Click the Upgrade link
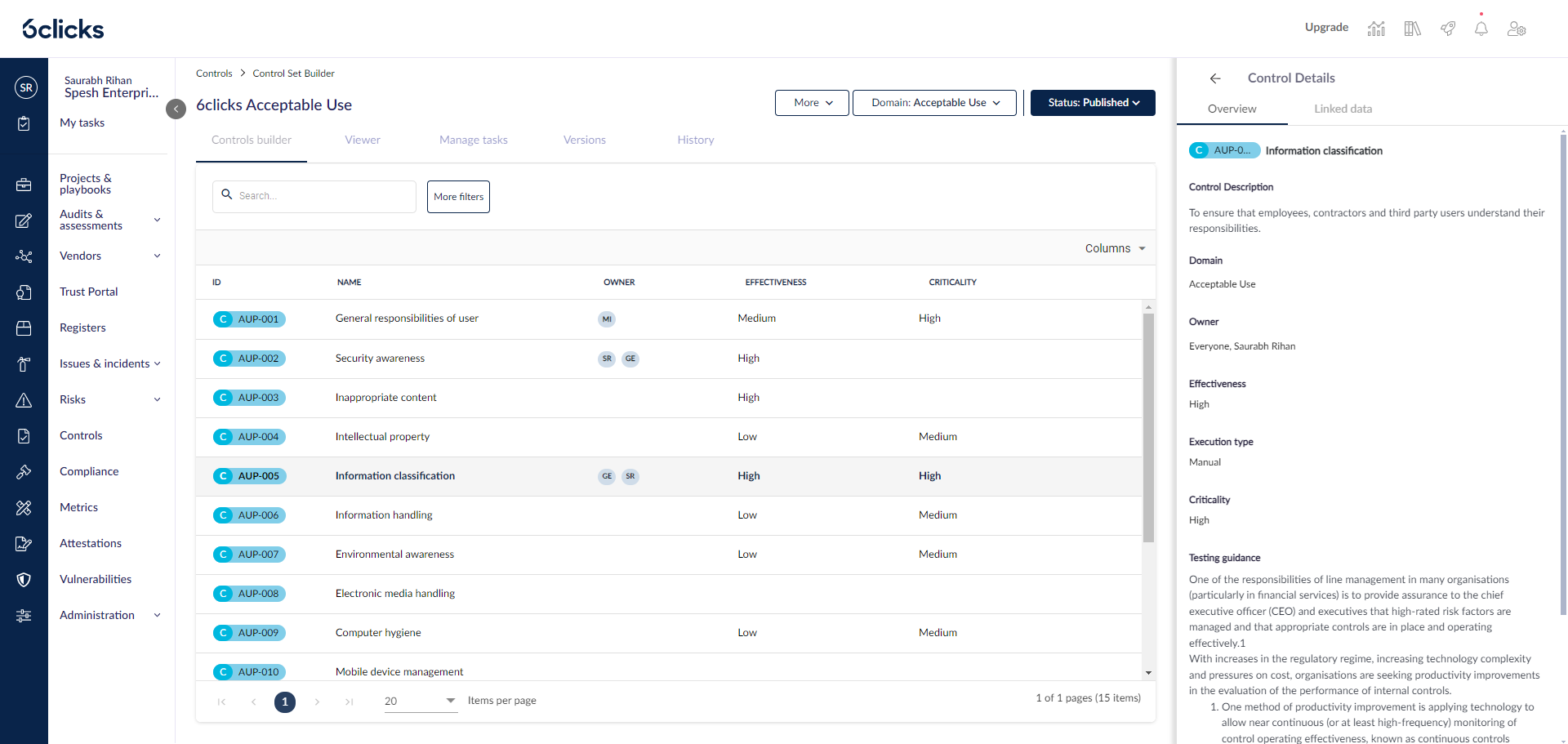 coord(1326,27)
